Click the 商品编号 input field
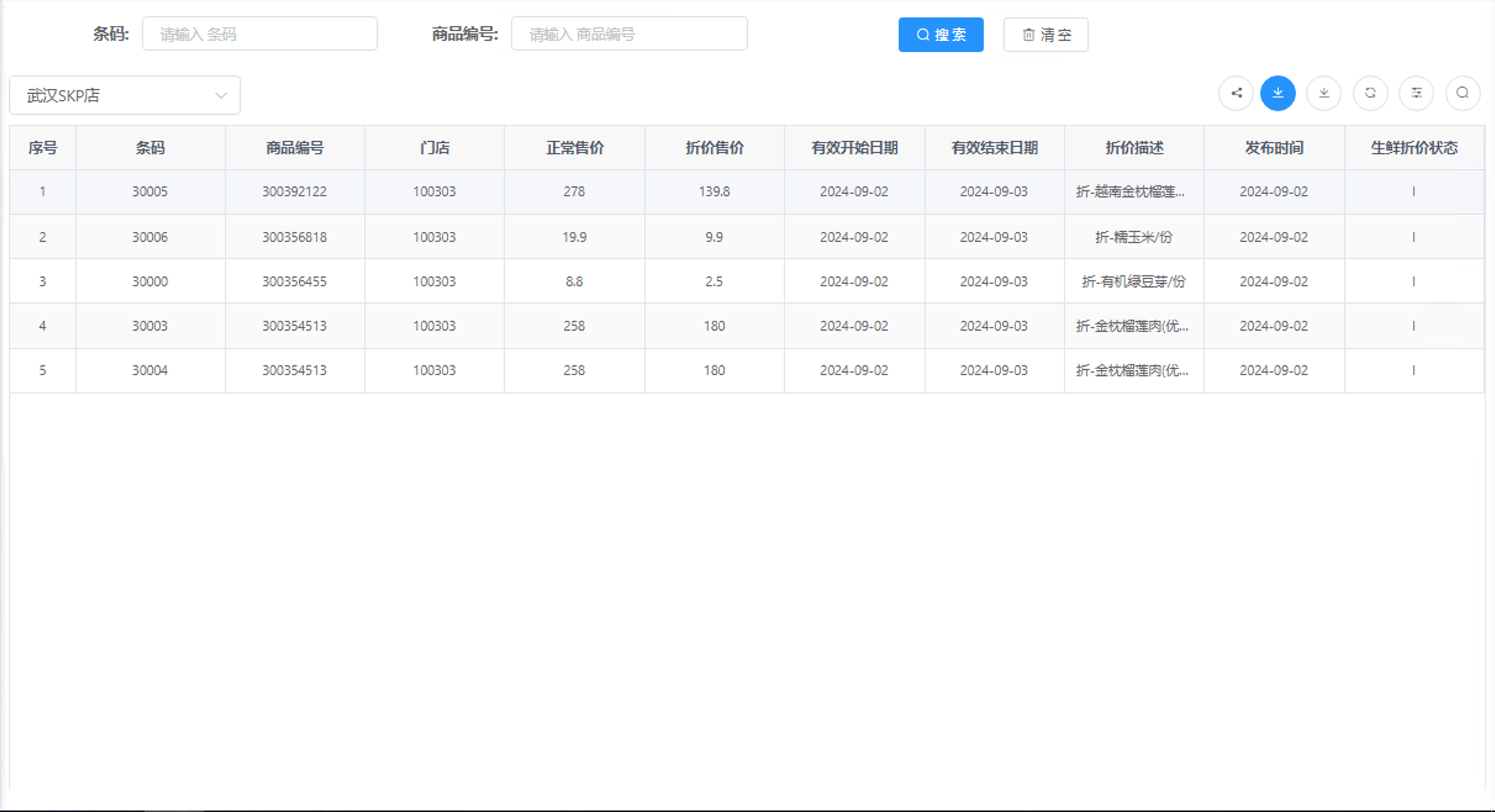Screen dimensions: 1495x812 pyautogui.click(x=629, y=33)
